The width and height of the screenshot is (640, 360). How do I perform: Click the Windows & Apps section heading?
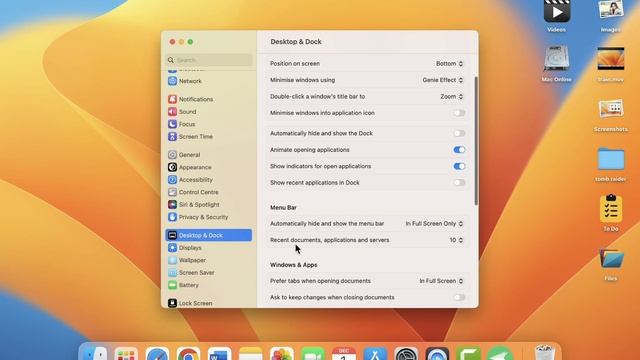click(x=293, y=265)
